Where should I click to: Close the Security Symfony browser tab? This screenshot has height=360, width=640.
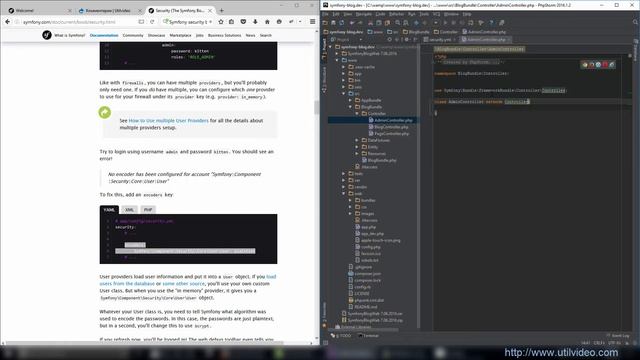click(211, 10)
